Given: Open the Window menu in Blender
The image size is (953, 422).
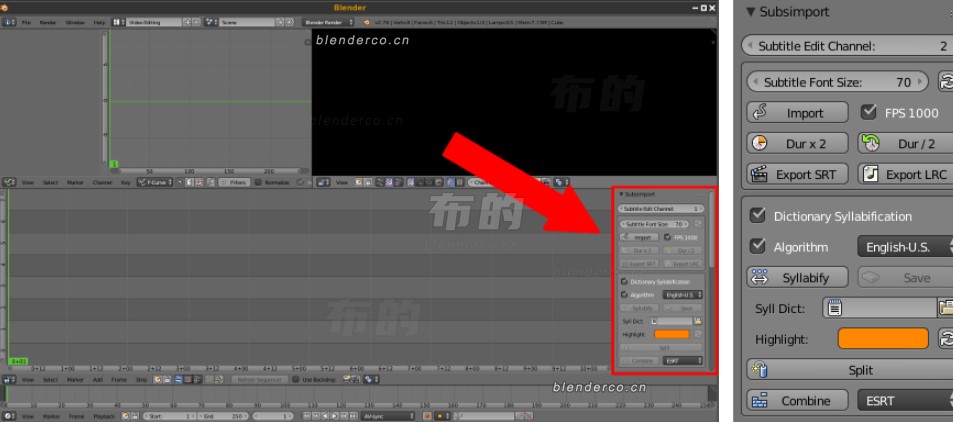Looking at the screenshot, I should (x=75, y=22).
